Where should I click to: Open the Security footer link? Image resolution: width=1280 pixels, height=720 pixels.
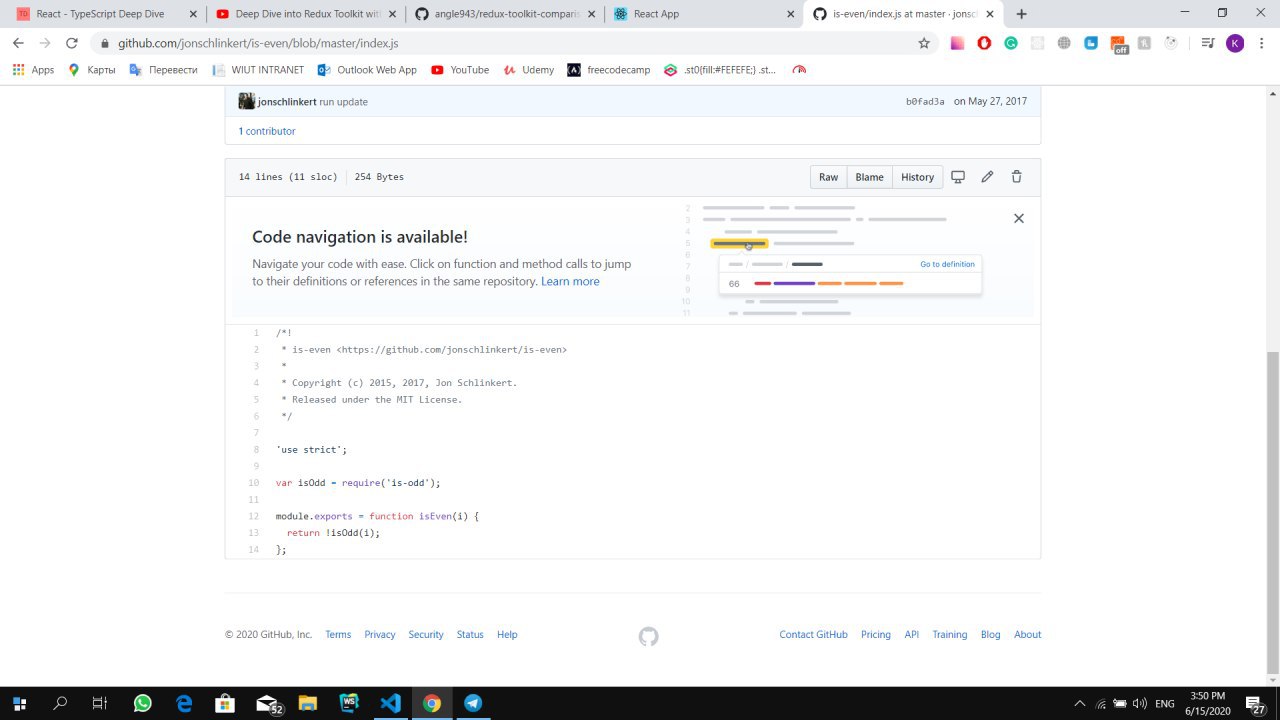(x=426, y=634)
